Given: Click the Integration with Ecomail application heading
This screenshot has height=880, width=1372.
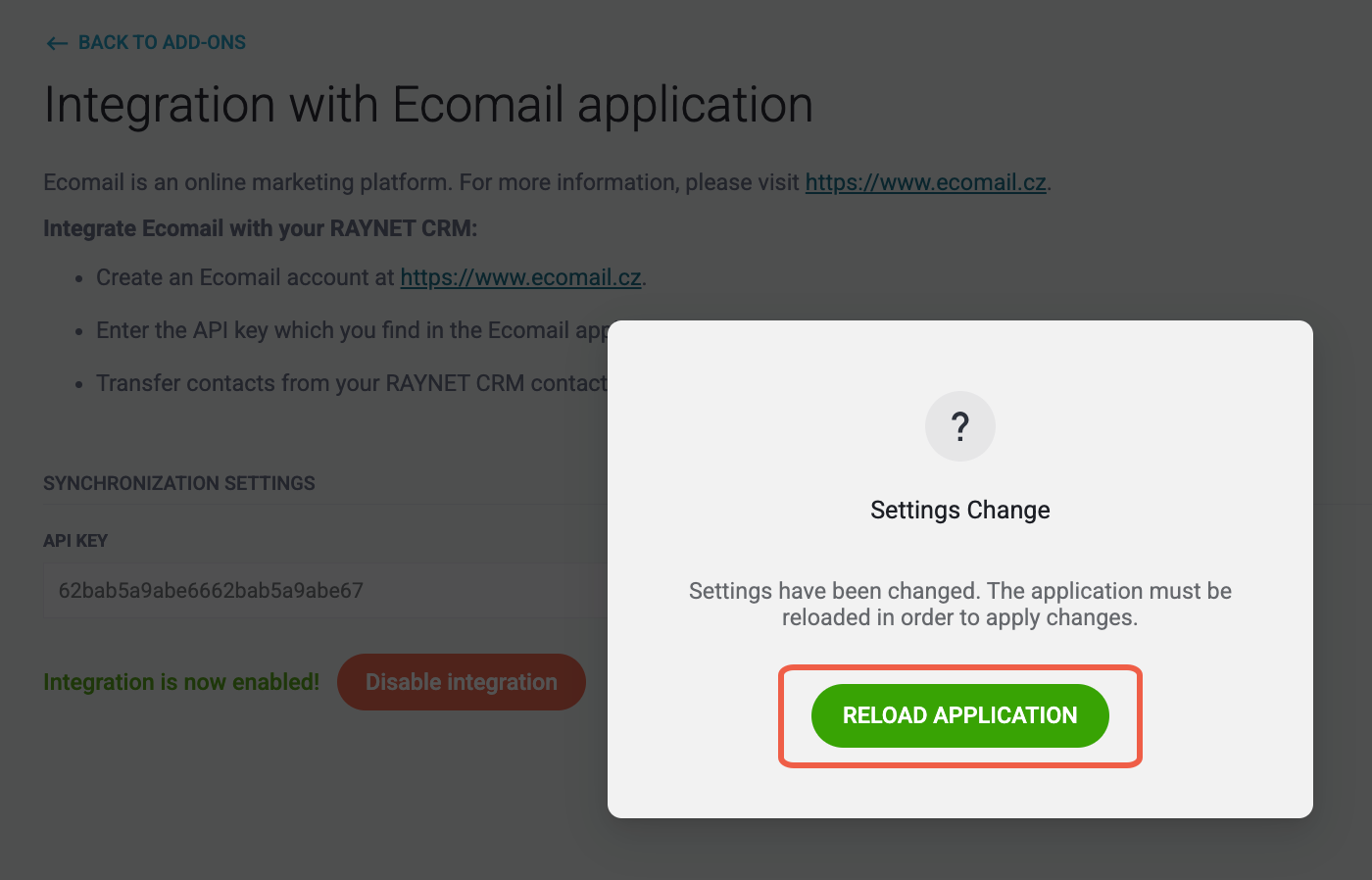Looking at the screenshot, I should tap(428, 105).
